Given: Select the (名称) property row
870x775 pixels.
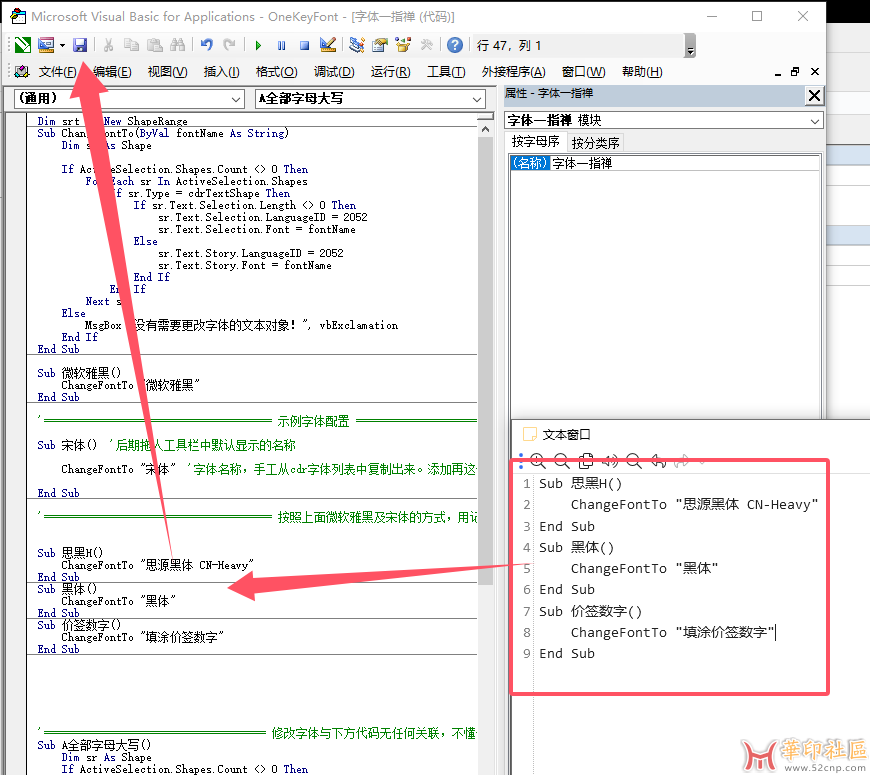Looking at the screenshot, I should (530, 163).
